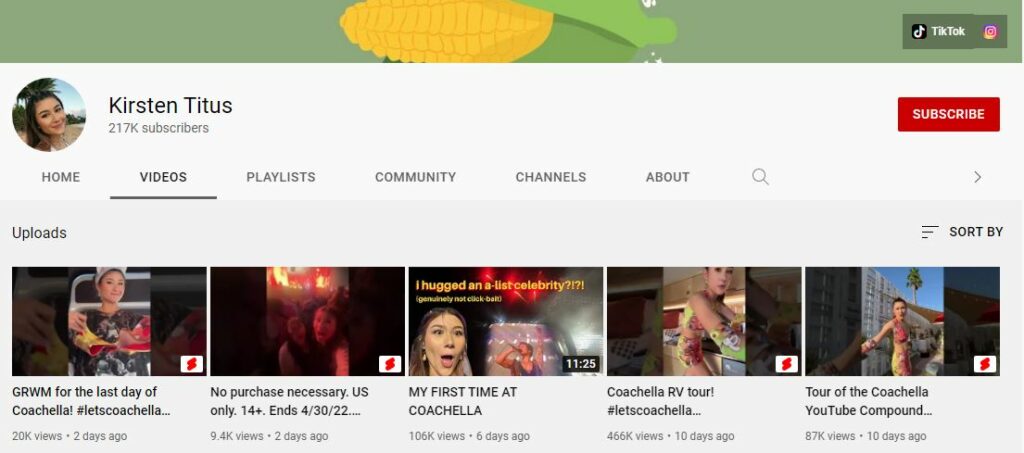Click the Shorts badge on No purchase necessary video
The image size is (1024, 453).
point(390,364)
